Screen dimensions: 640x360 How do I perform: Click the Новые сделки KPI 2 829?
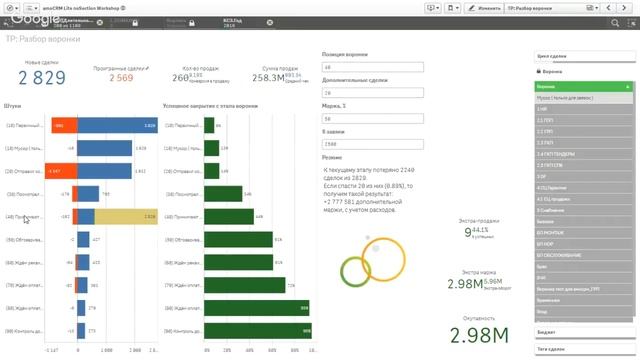click(42, 78)
